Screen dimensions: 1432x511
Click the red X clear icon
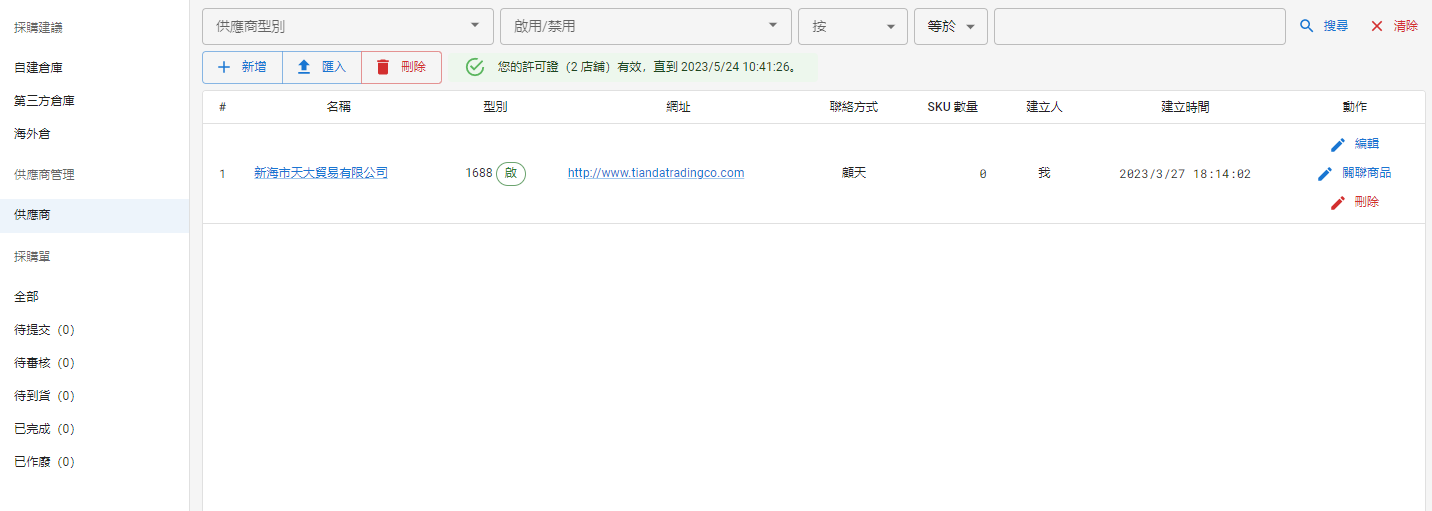point(1377,26)
